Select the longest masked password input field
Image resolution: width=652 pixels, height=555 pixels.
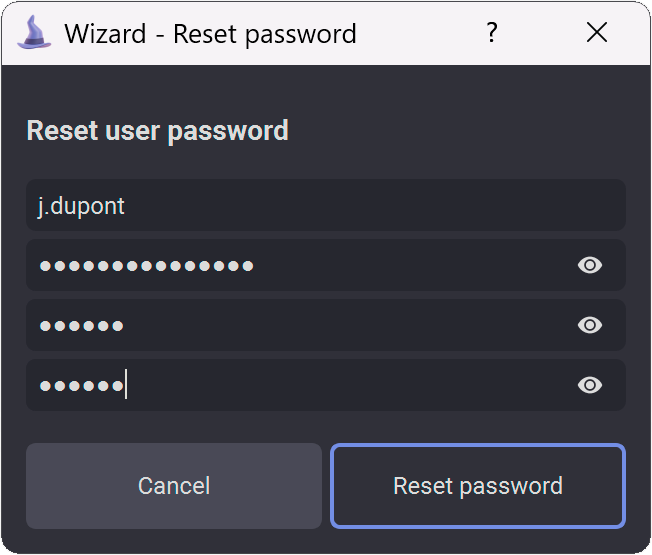tap(326, 265)
